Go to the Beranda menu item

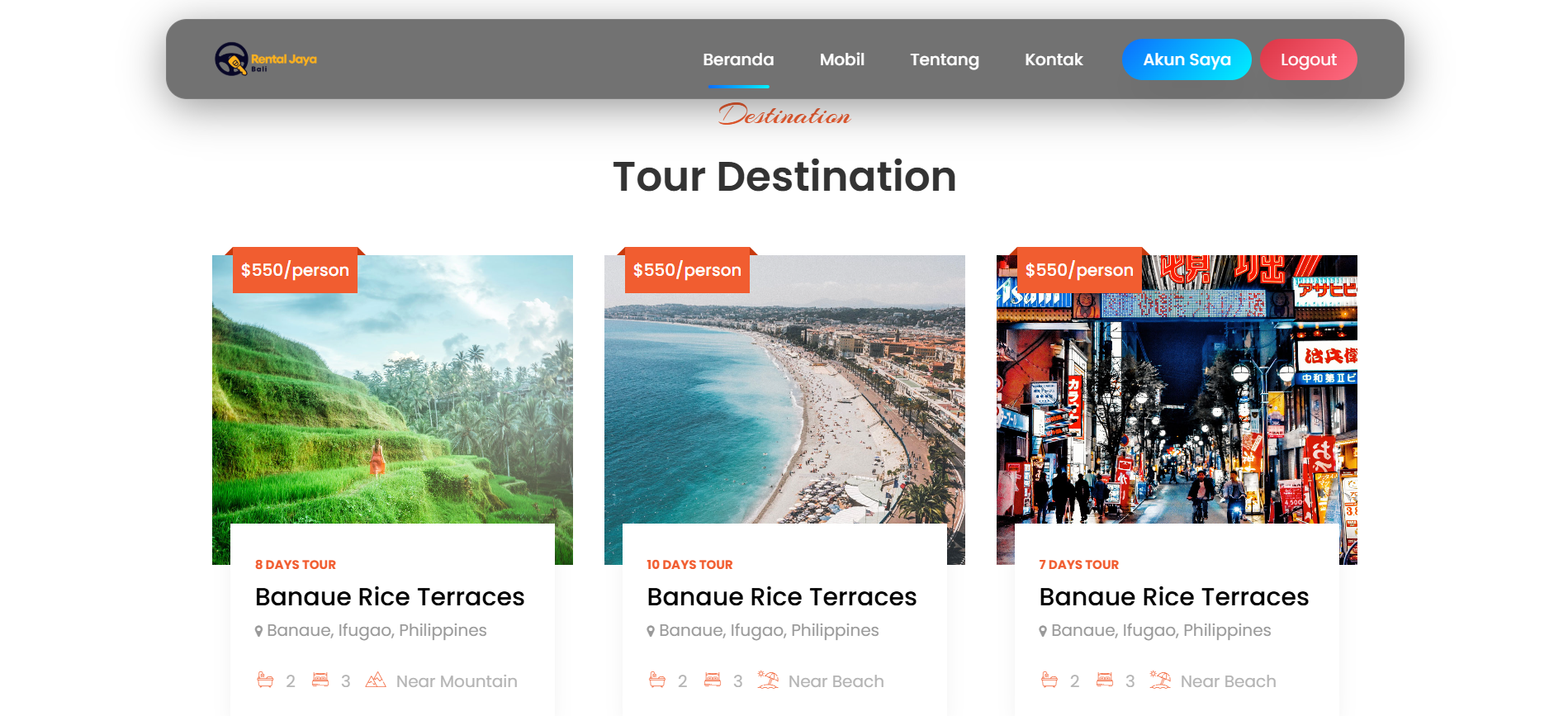coord(738,59)
